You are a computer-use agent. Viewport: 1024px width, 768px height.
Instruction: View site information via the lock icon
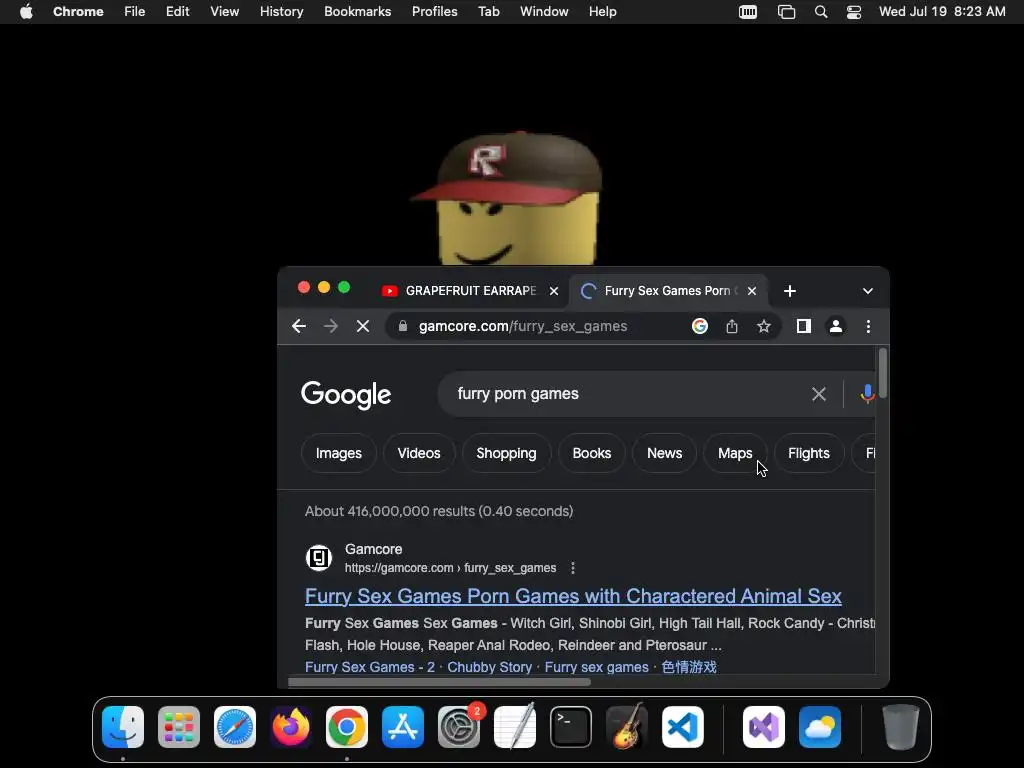(403, 326)
